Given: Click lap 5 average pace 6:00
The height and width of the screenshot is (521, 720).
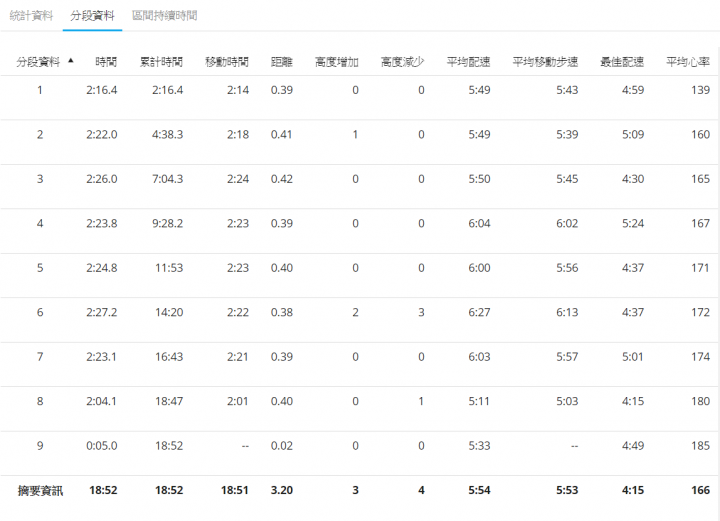Looking at the screenshot, I should pyautogui.click(x=479, y=268).
